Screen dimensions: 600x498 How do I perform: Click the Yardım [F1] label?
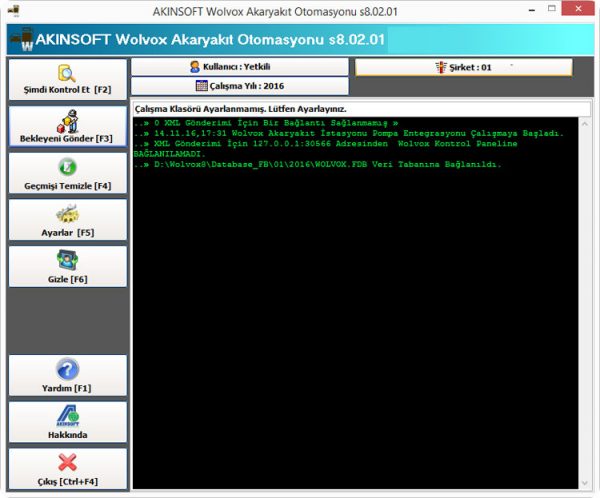click(67, 388)
